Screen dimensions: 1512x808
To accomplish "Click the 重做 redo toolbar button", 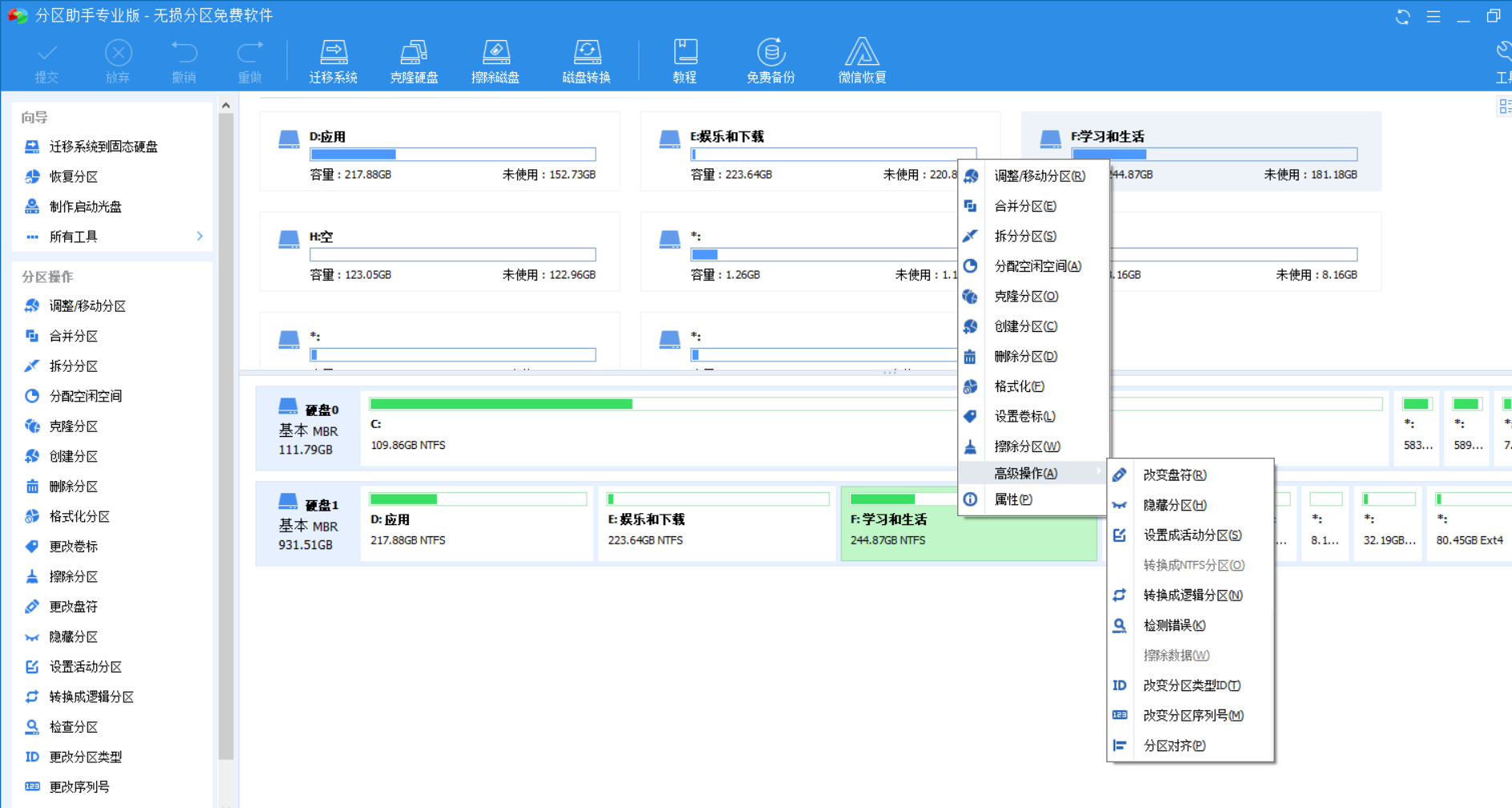I will tap(250, 61).
